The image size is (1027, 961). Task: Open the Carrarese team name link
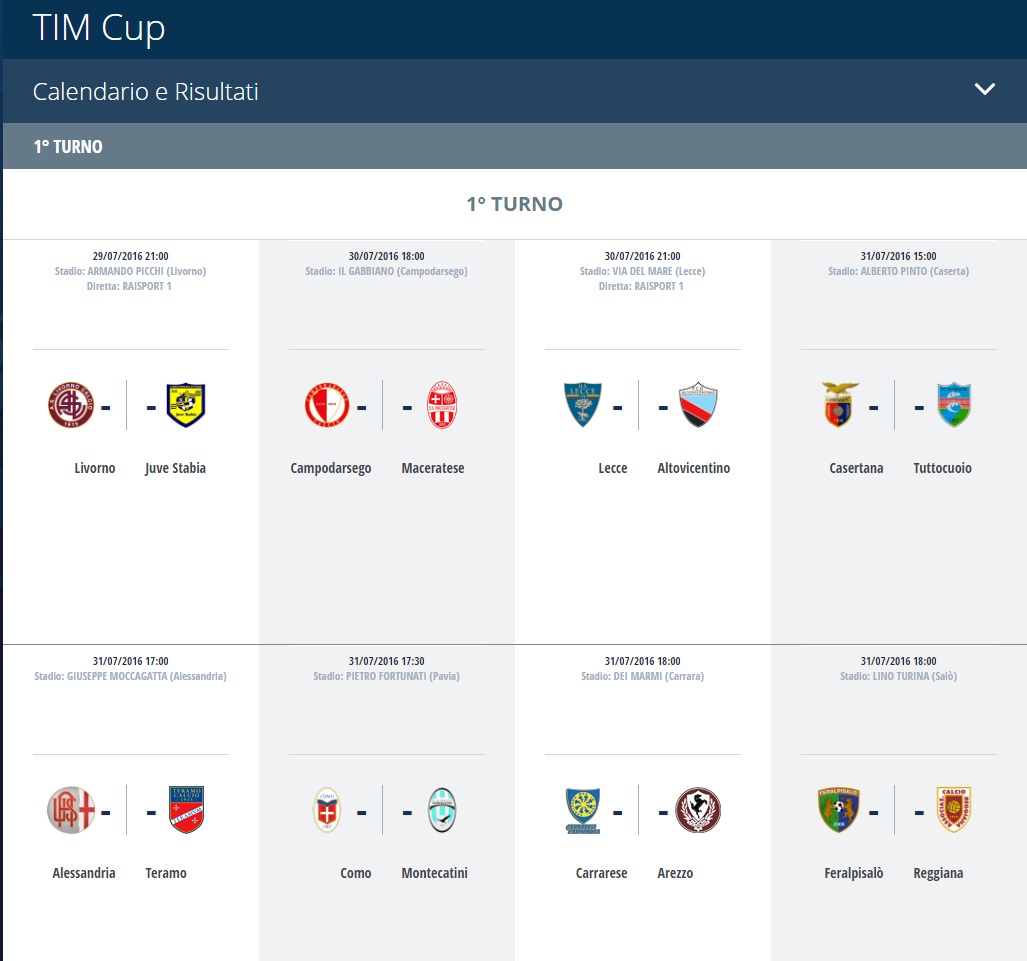tap(601, 873)
